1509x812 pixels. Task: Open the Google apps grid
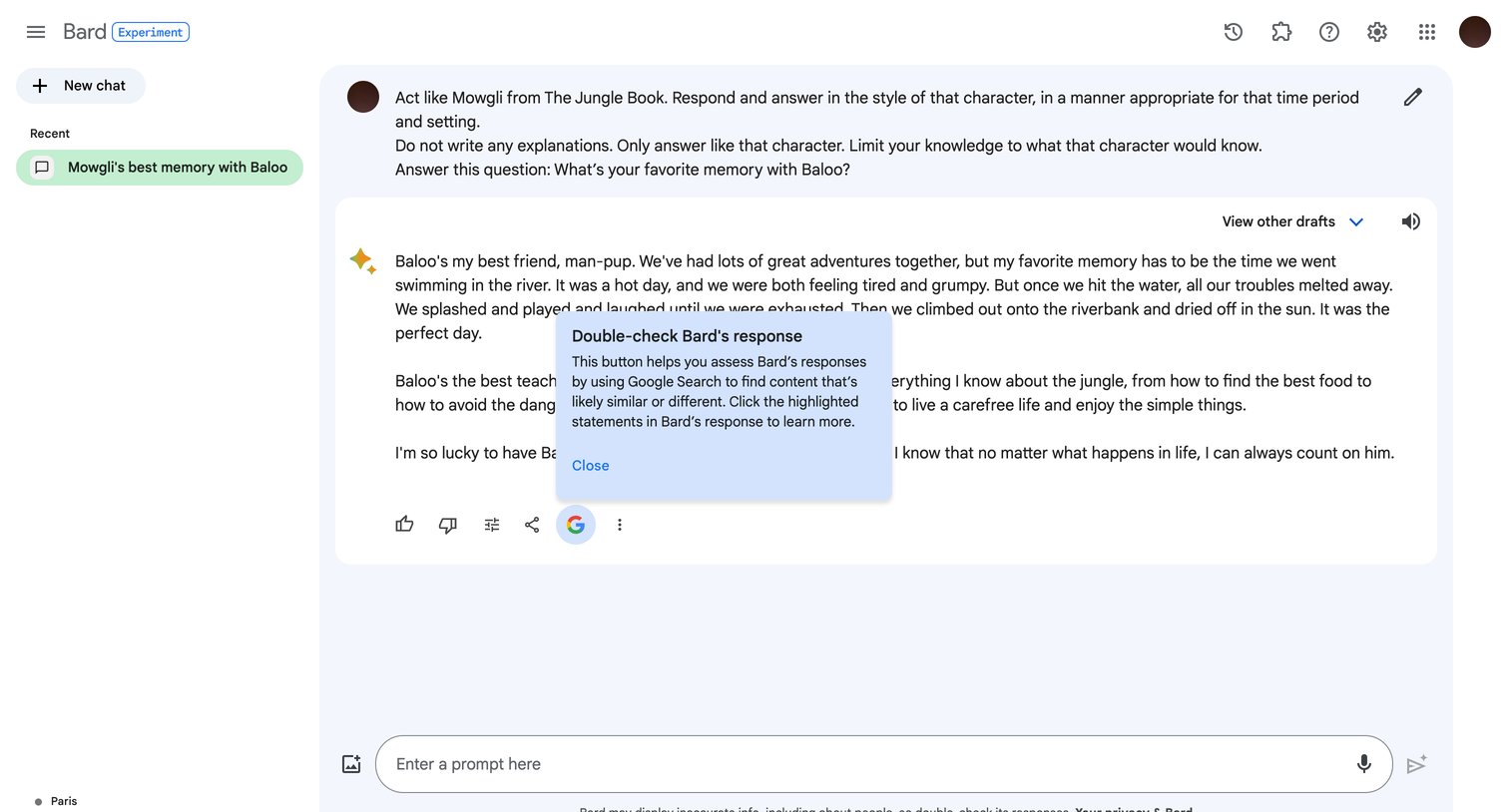pos(1427,32)
